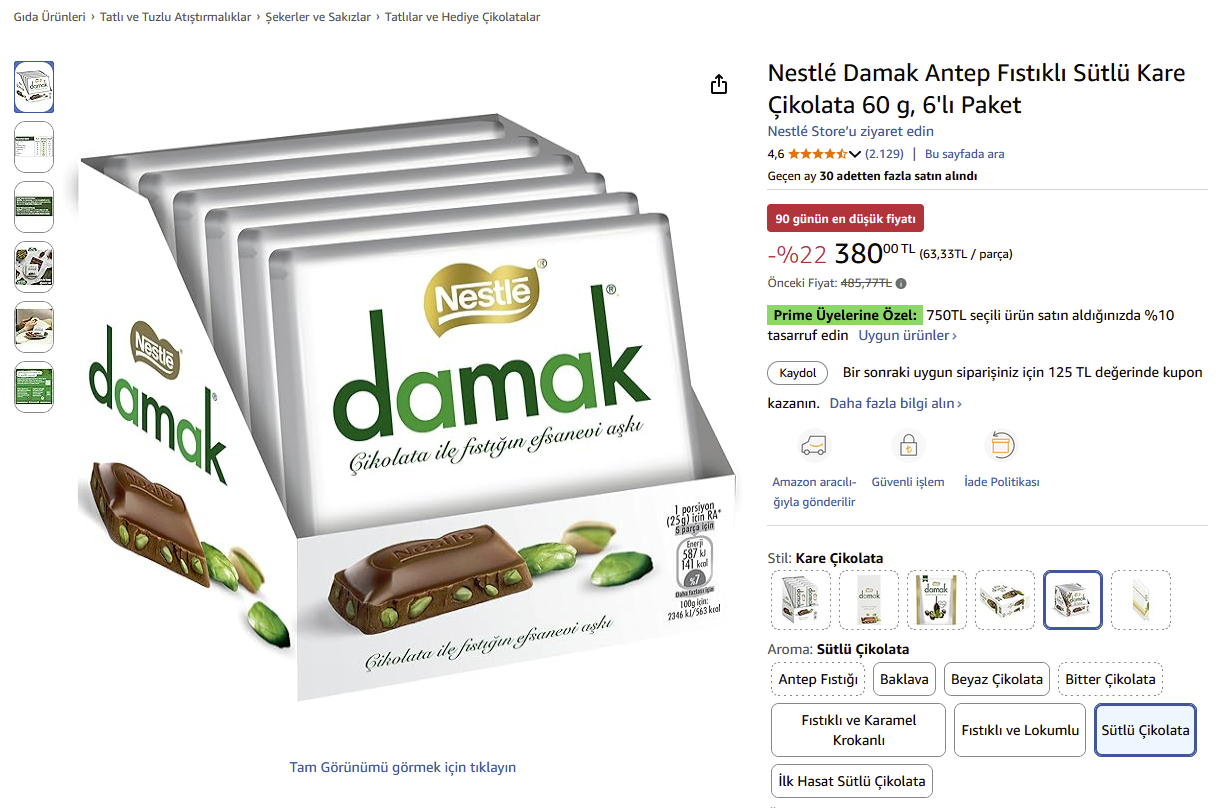Open the Amazon aracılığıyla gönderilir delivery icon

coord(815,445)
